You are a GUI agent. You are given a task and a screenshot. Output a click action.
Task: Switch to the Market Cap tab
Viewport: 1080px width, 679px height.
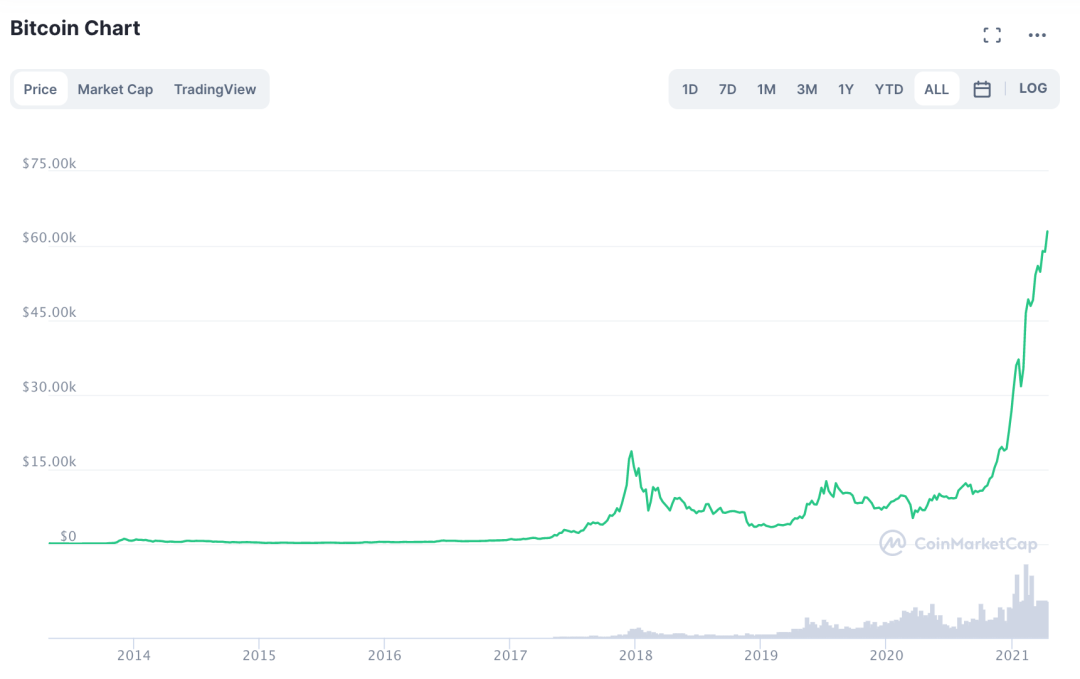pyautogui.click(x=115, y=89)
